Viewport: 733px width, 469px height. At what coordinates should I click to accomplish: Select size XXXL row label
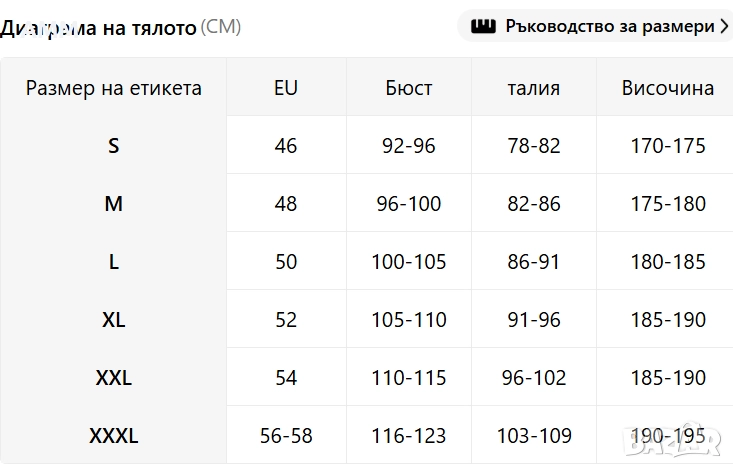tap(114, 436)
